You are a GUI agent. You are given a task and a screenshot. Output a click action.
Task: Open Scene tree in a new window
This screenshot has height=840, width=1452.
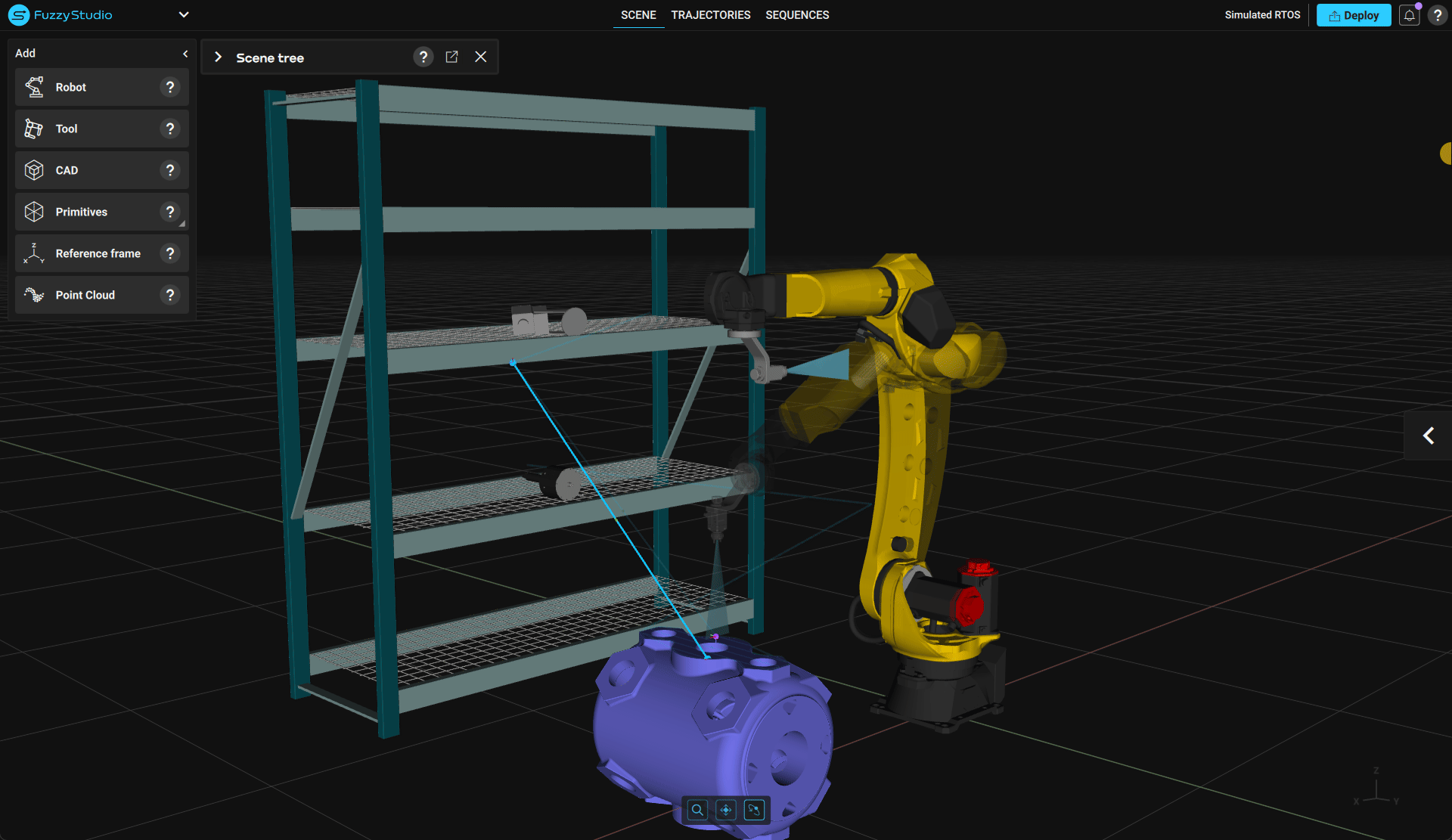point(451,57)
